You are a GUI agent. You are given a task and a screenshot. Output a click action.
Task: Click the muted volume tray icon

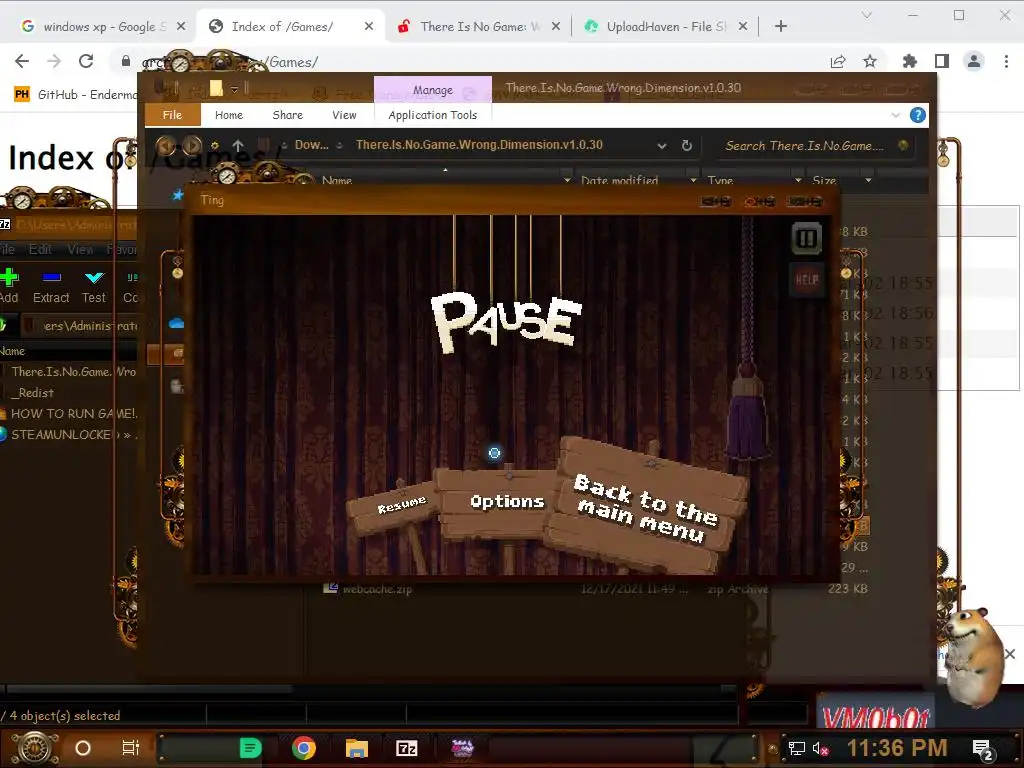pyautogui.click(x=820, y=748)
